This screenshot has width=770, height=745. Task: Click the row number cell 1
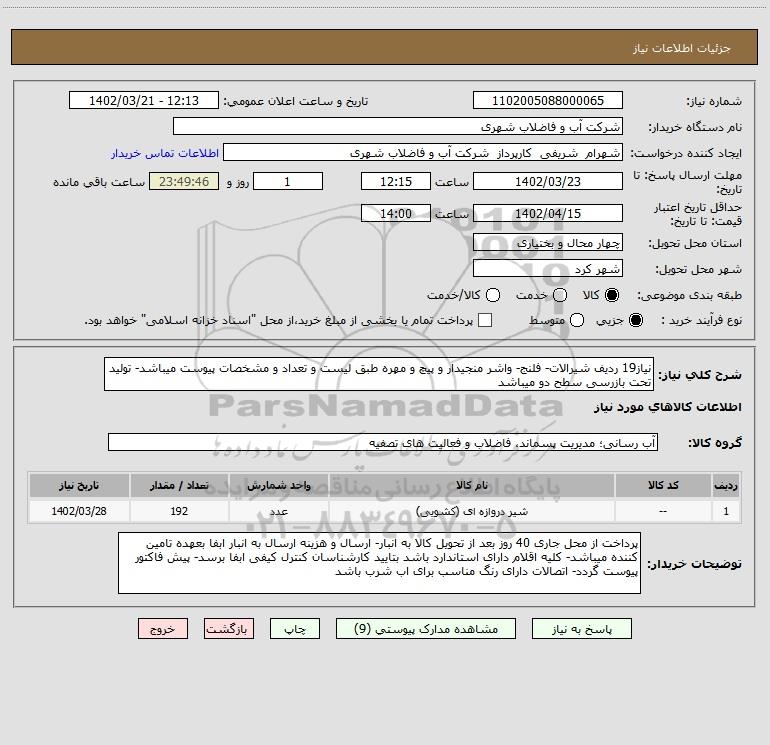726,511
